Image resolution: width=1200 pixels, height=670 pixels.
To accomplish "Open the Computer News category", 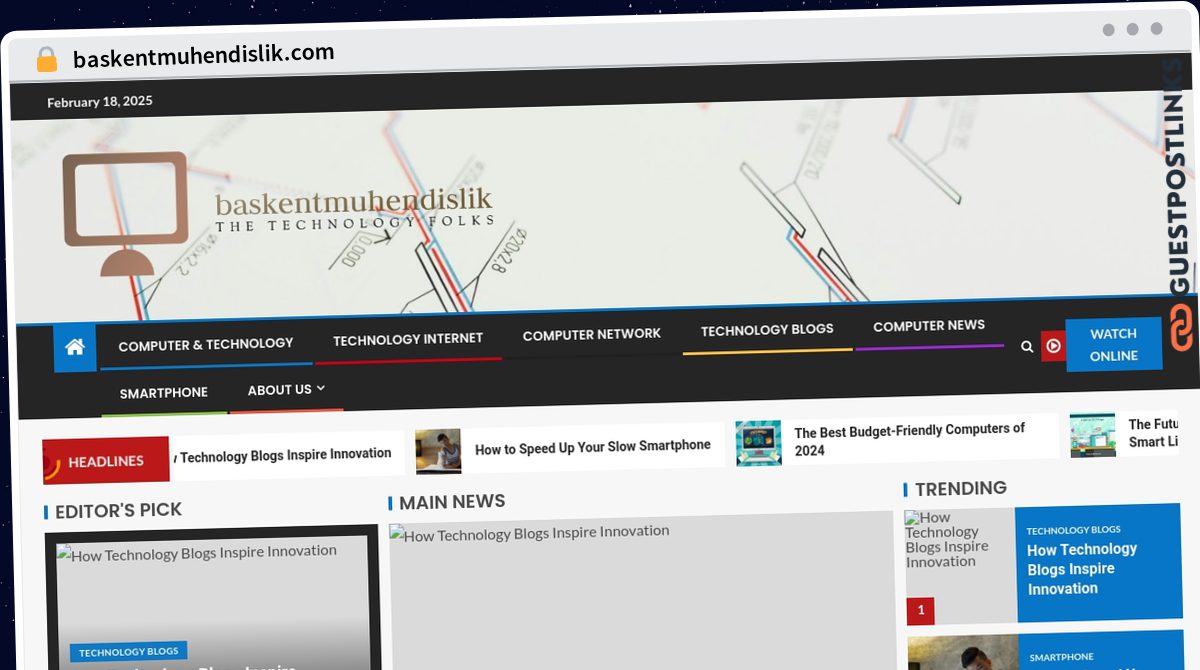I will pos(929,326).
